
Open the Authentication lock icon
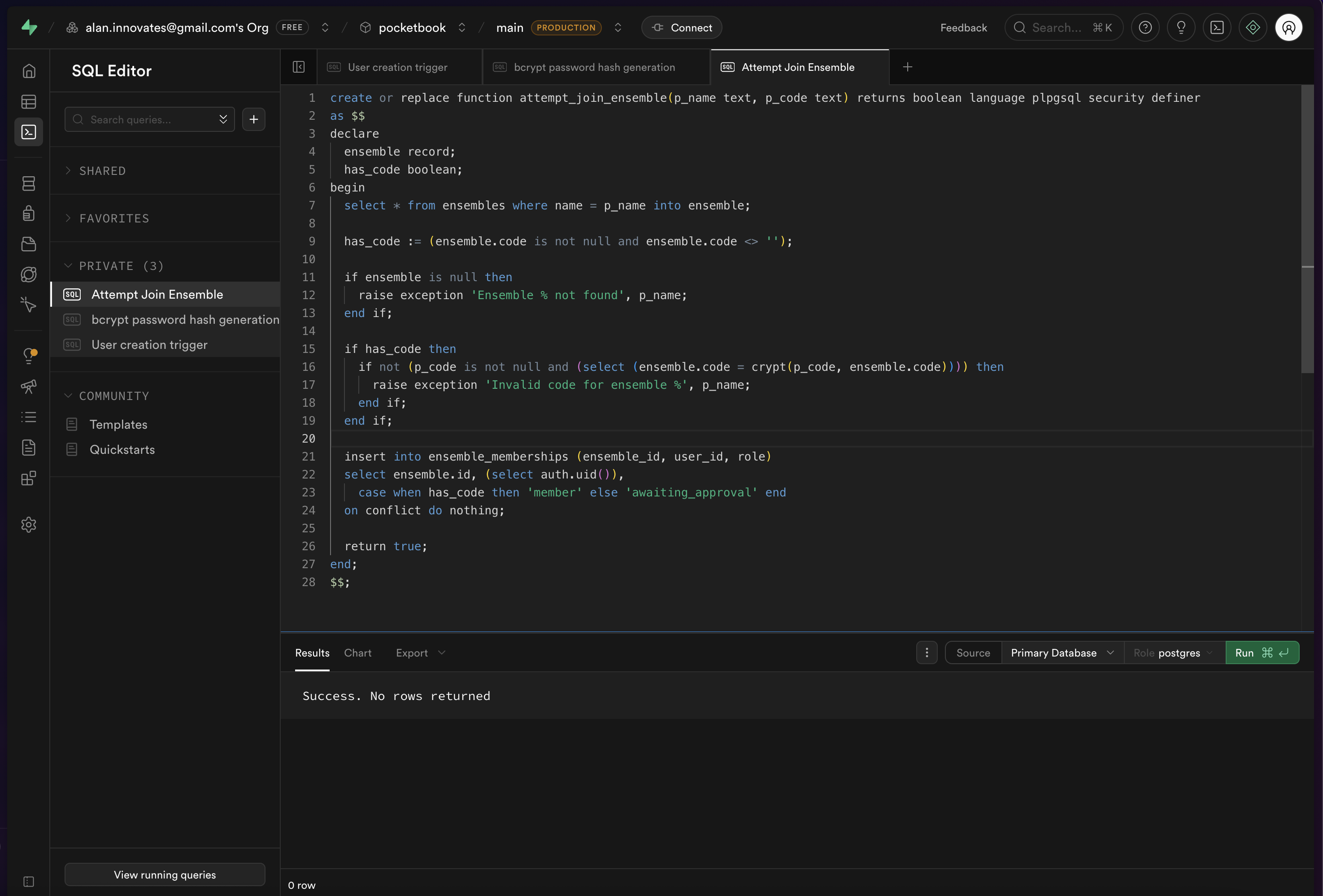pyautogui.click(x=28, y=213)
